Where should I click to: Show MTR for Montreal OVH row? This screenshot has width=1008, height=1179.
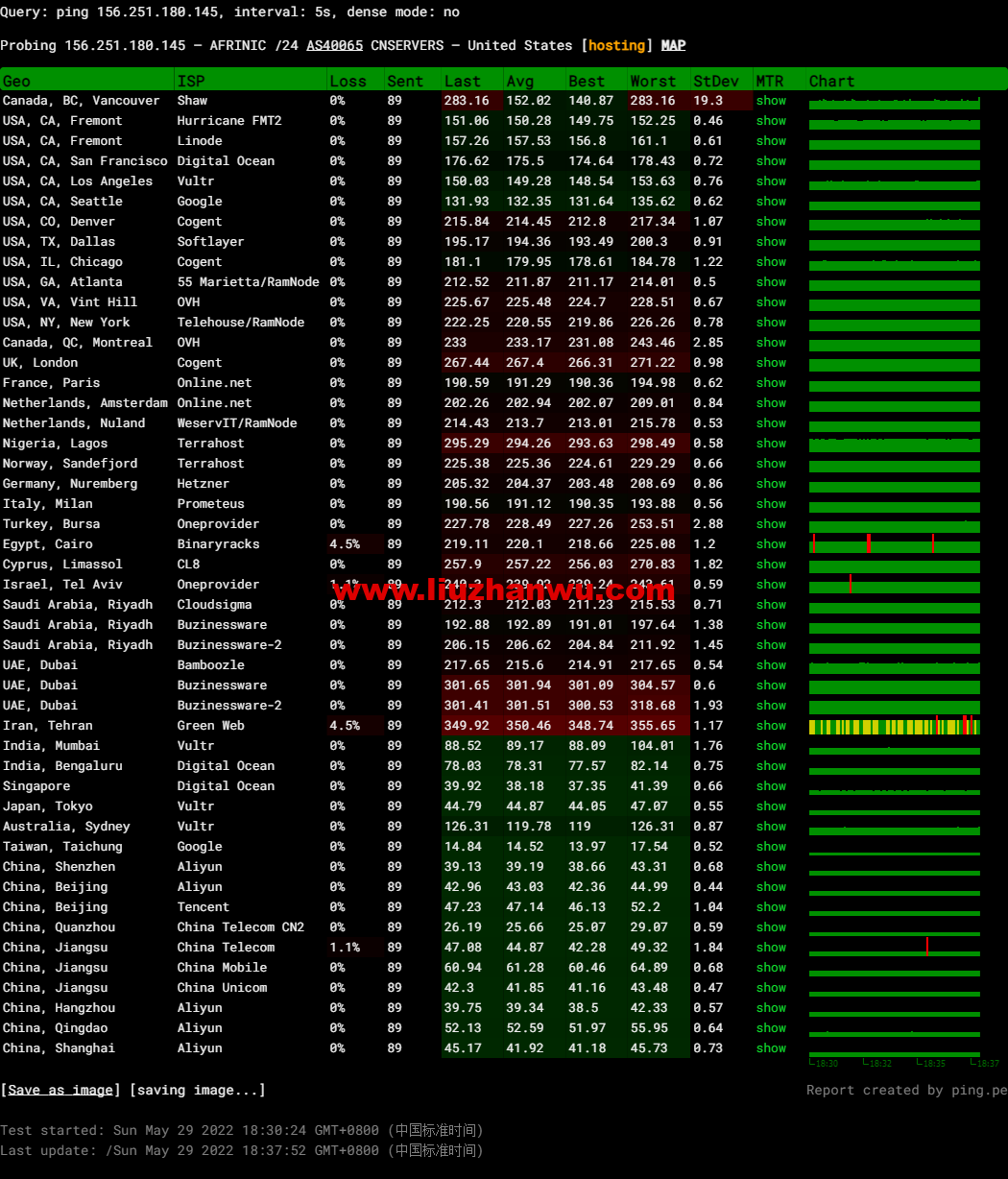(x=771, y=343)
